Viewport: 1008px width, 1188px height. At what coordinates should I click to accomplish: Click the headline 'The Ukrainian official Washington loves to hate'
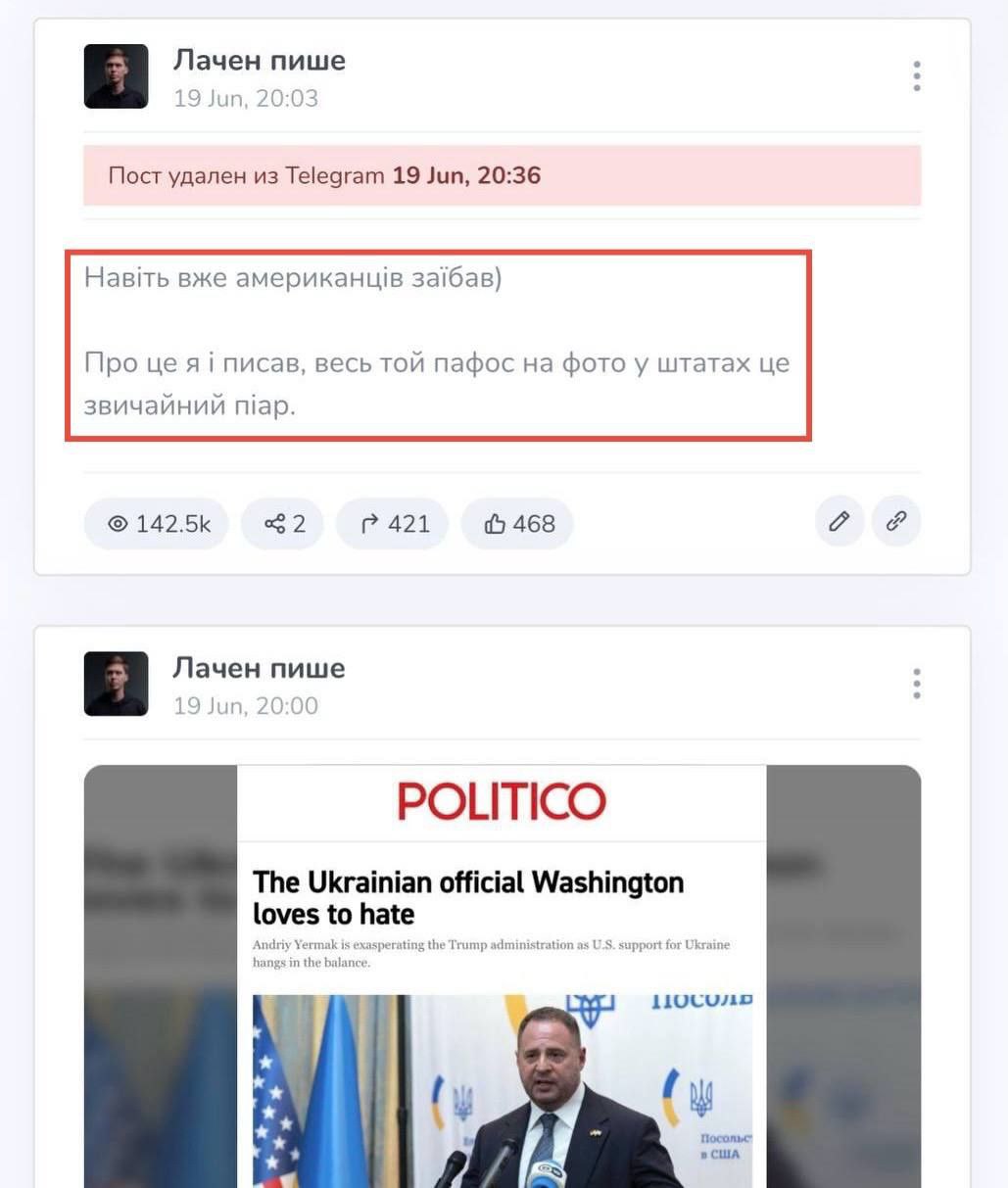(468, 897)
